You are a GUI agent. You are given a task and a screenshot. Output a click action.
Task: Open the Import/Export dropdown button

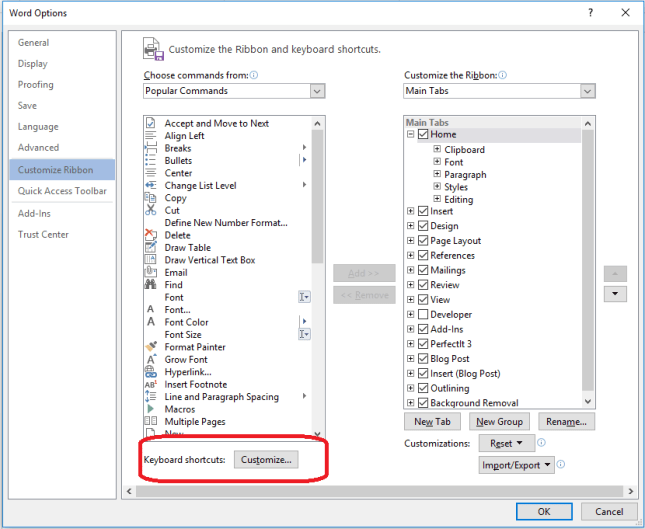pos(516,465)
